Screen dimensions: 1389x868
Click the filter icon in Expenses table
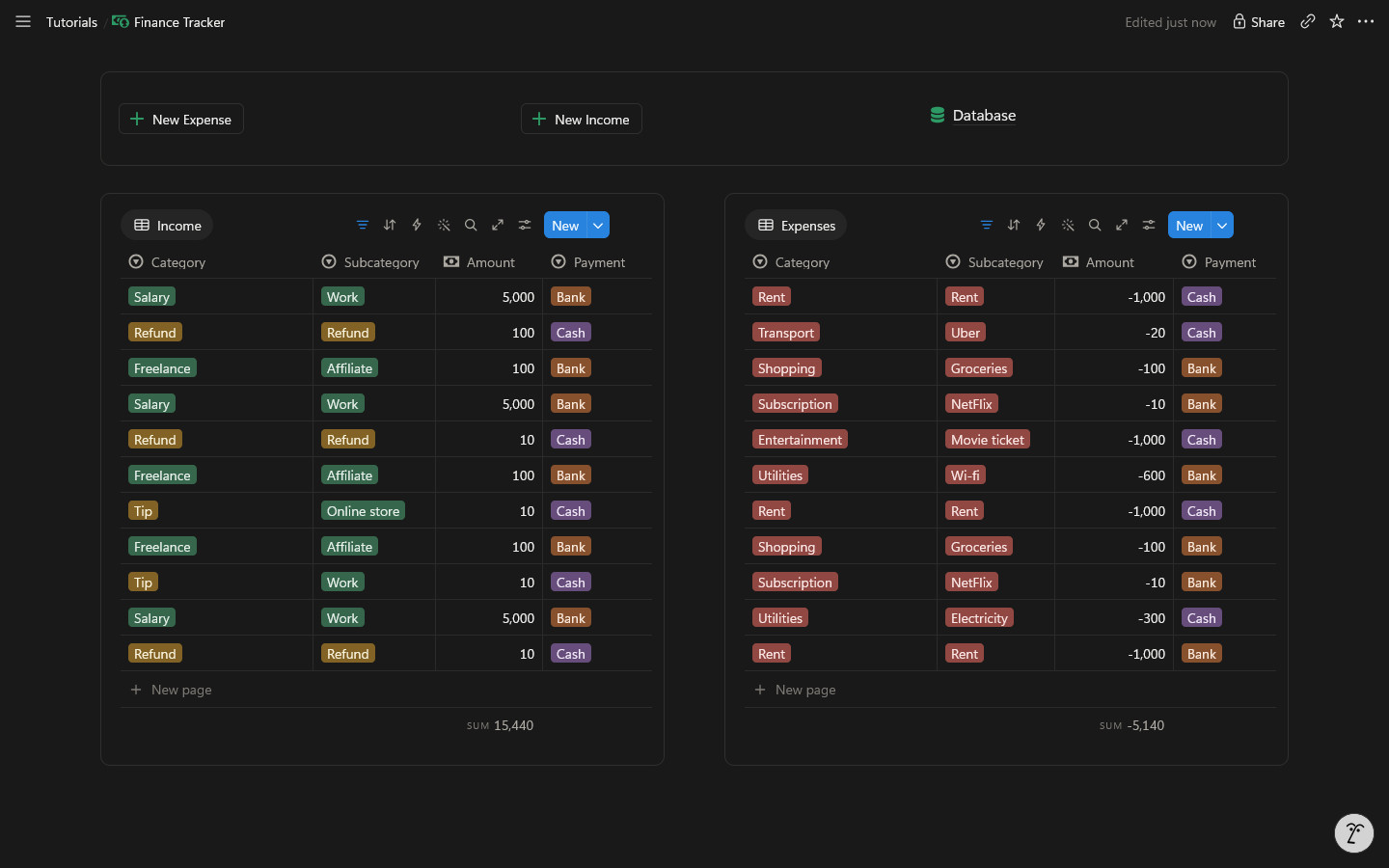(x=987, y=225)
